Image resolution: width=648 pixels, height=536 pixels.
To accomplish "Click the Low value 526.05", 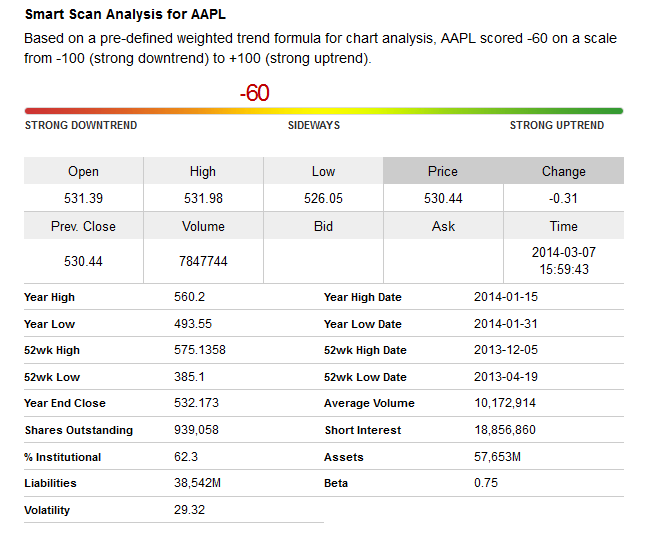I will 323,198.
